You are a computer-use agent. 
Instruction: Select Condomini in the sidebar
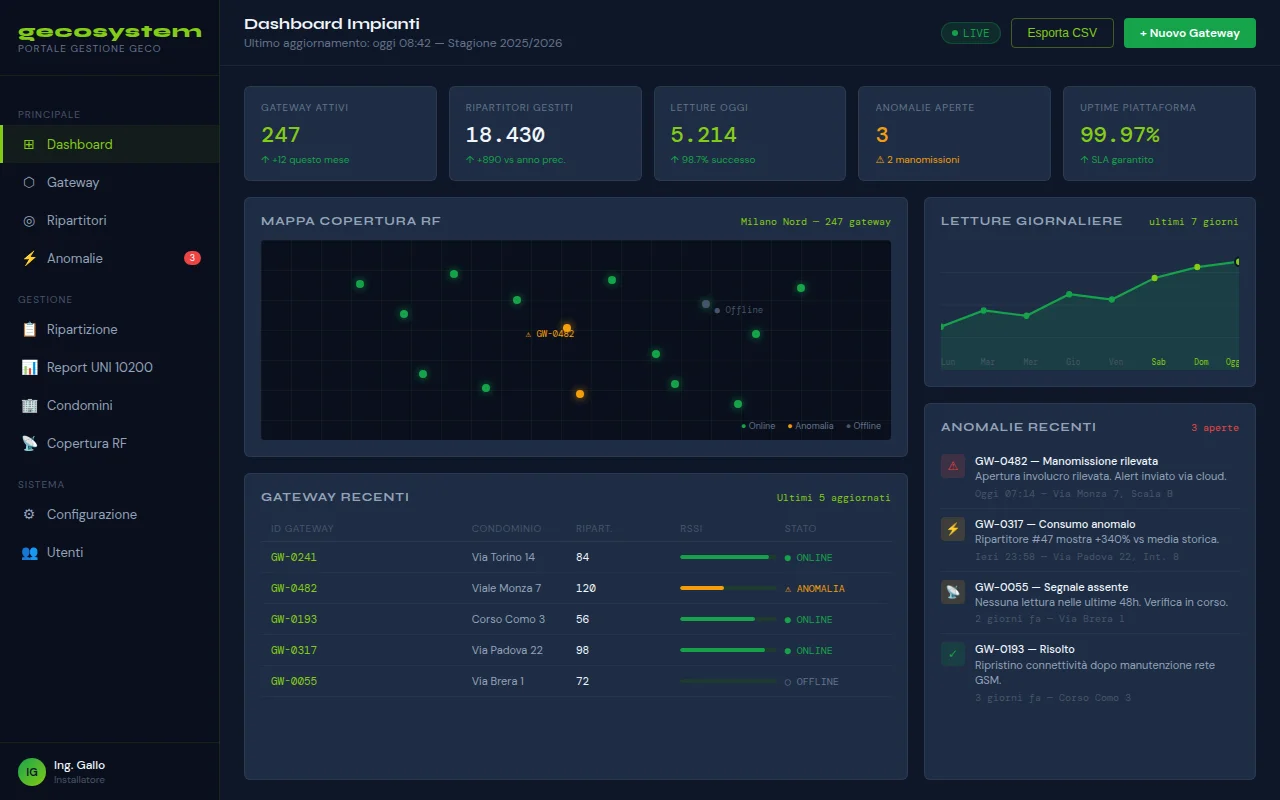(110, 405)
